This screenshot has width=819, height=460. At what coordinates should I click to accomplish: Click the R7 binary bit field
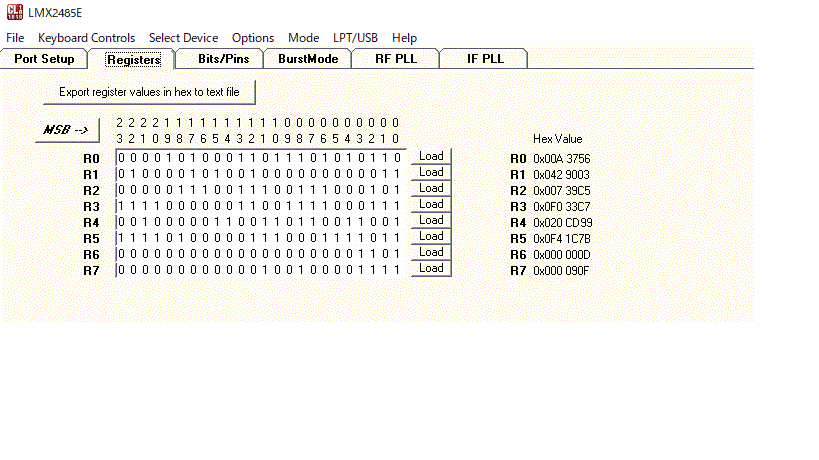[260, 270]
